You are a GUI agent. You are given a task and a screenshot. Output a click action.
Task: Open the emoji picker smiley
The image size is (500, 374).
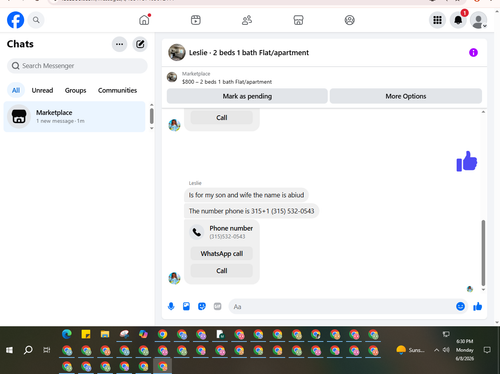460,306
